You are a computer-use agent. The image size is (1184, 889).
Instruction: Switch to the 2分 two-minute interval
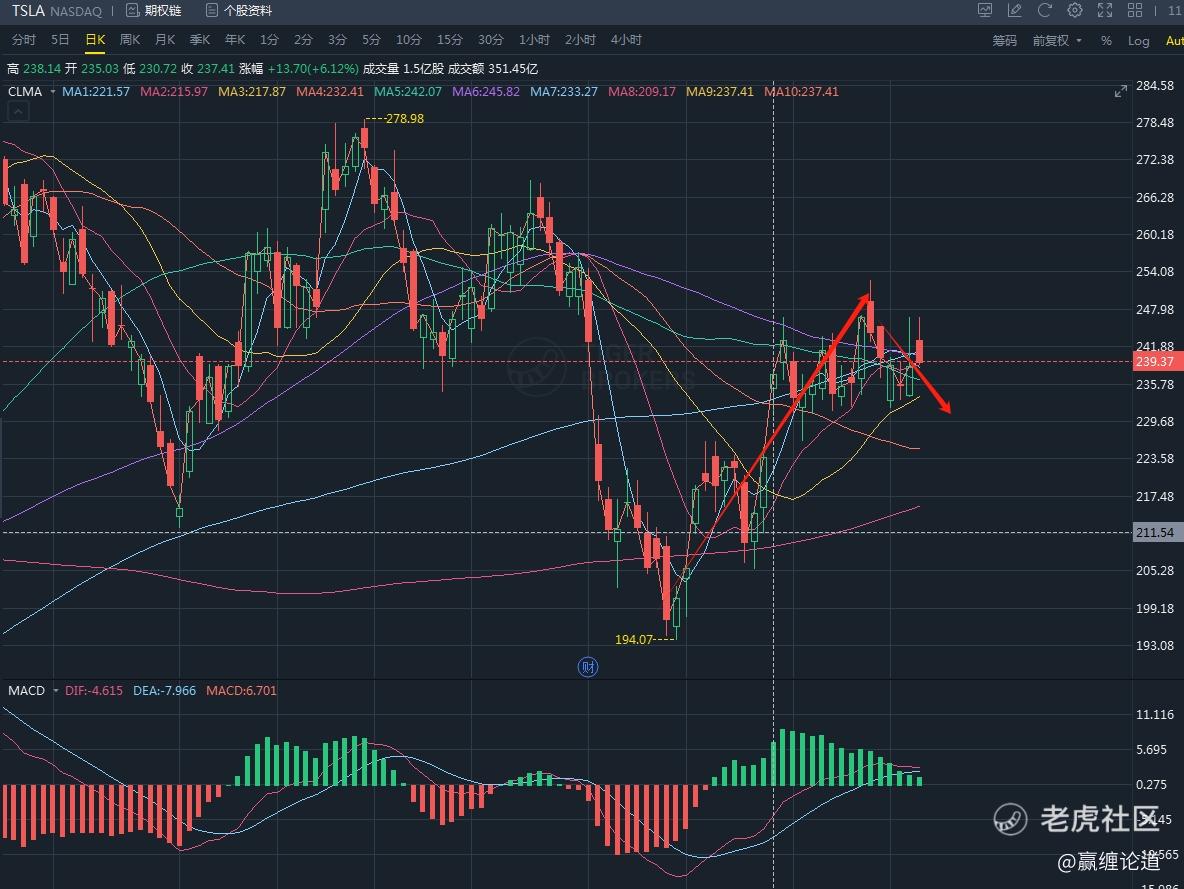tap(304, 40)
